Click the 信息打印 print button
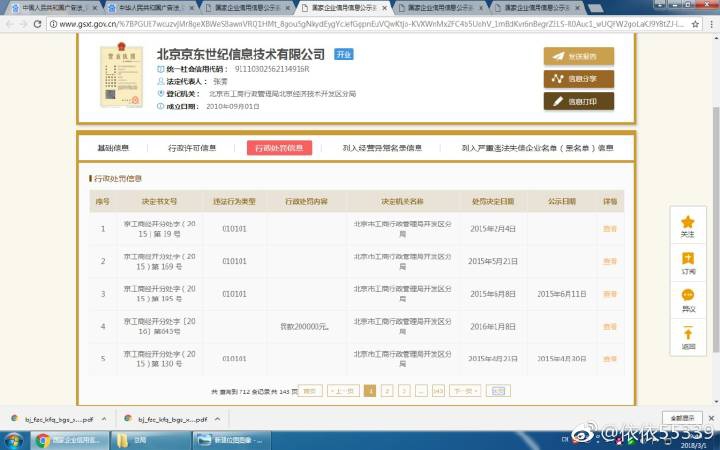720x450 pixels. (579, 101)
